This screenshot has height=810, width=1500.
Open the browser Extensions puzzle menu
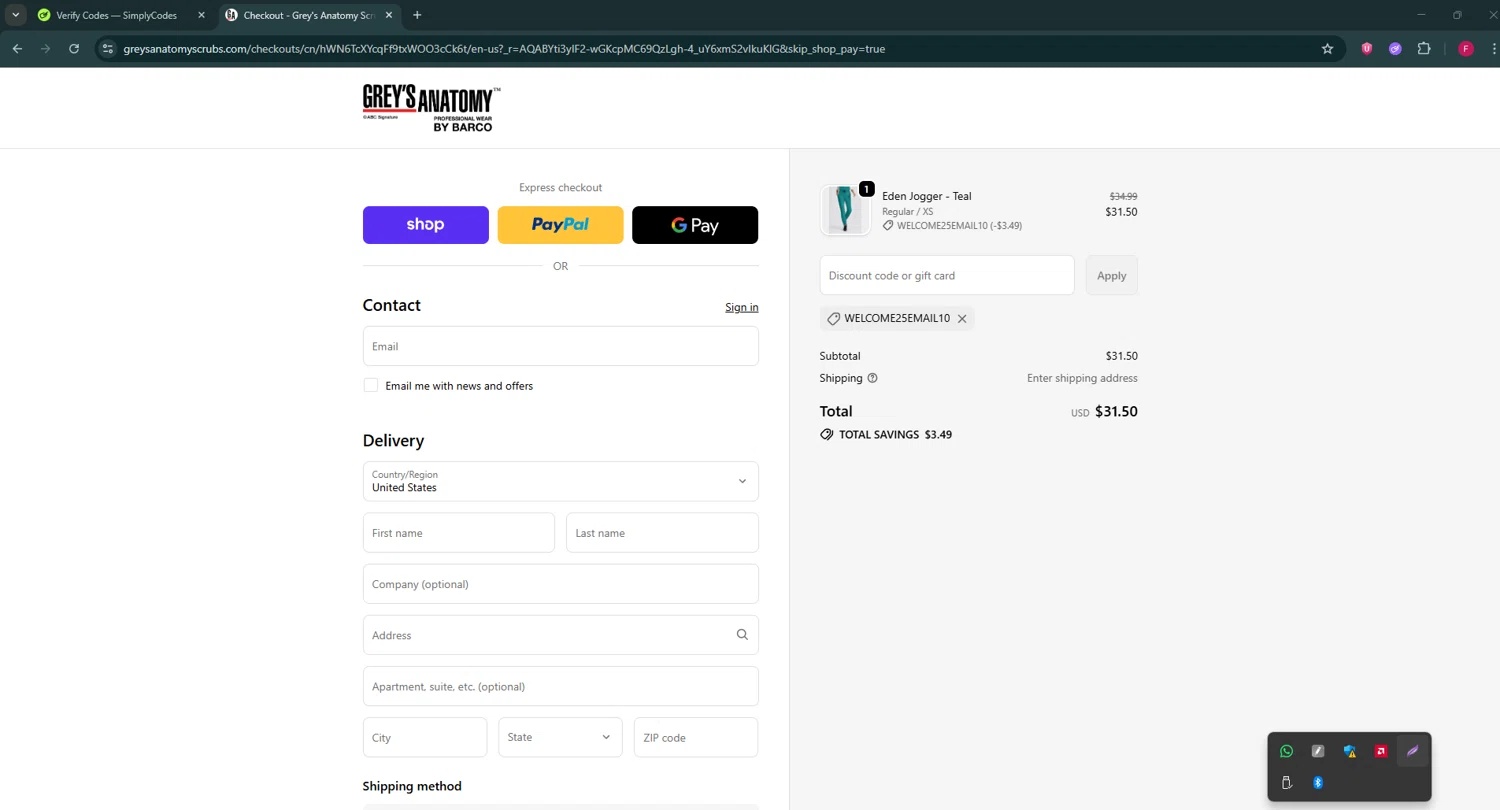coord(1424,48)
